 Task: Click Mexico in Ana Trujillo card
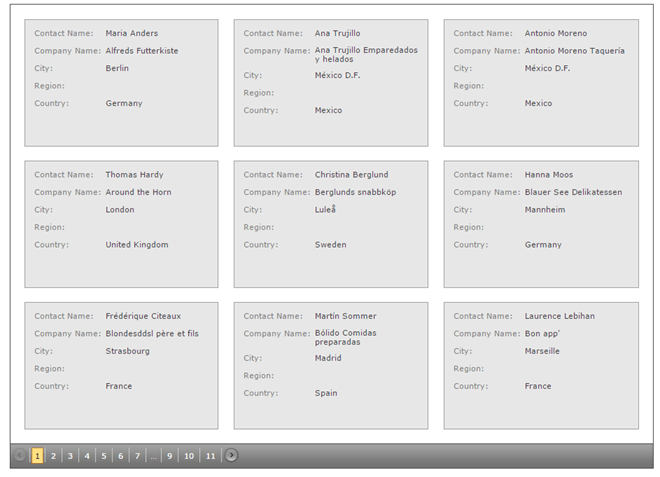click(328, 110)
